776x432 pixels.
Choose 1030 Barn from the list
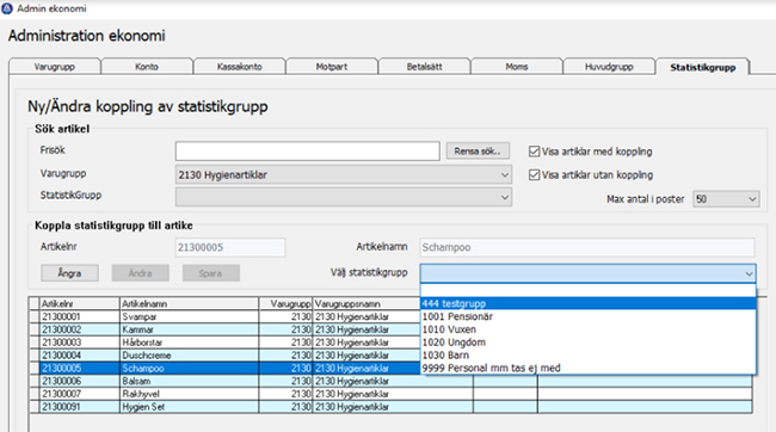[x=588, y=355]
